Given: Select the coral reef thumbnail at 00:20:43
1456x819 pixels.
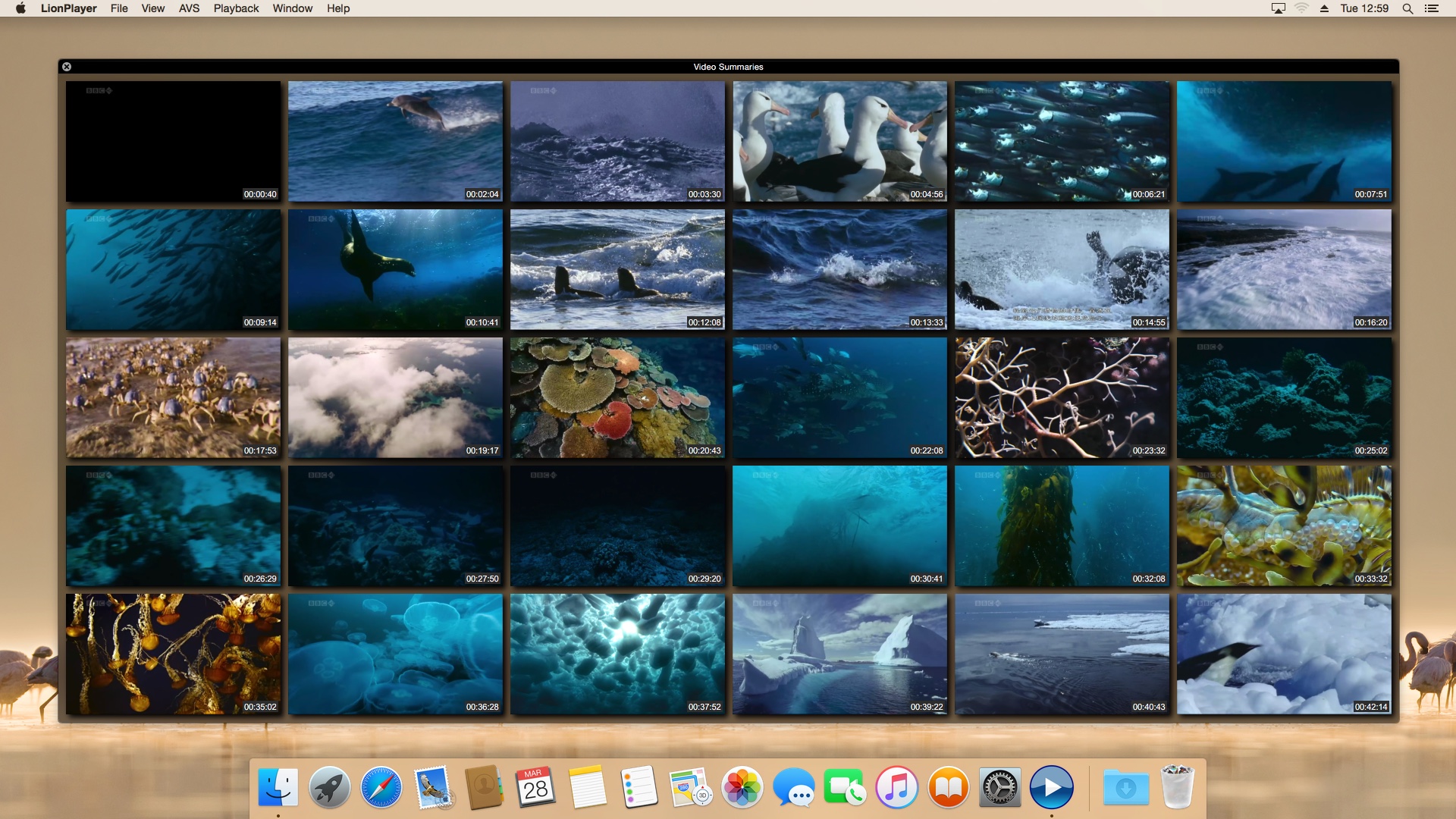Looking at the screenshot, I should [x=617, y=397].
